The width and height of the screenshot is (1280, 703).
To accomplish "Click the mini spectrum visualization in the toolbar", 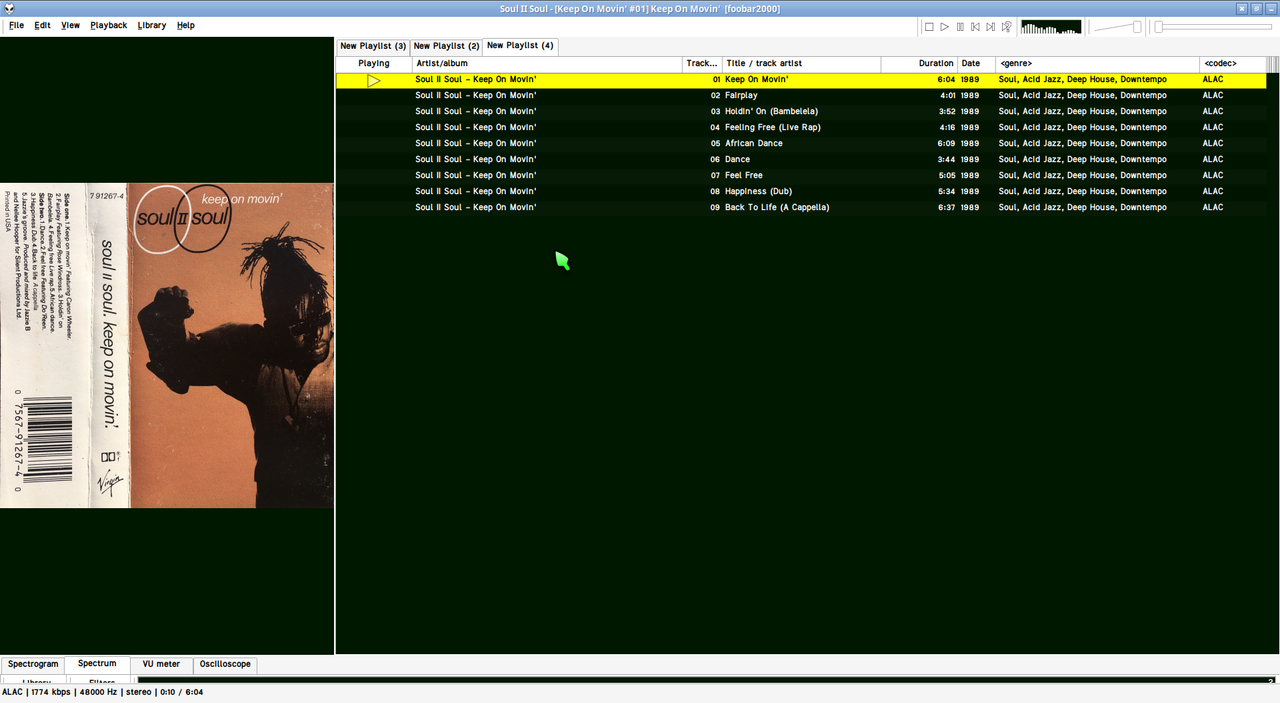I will (1051, 27).
